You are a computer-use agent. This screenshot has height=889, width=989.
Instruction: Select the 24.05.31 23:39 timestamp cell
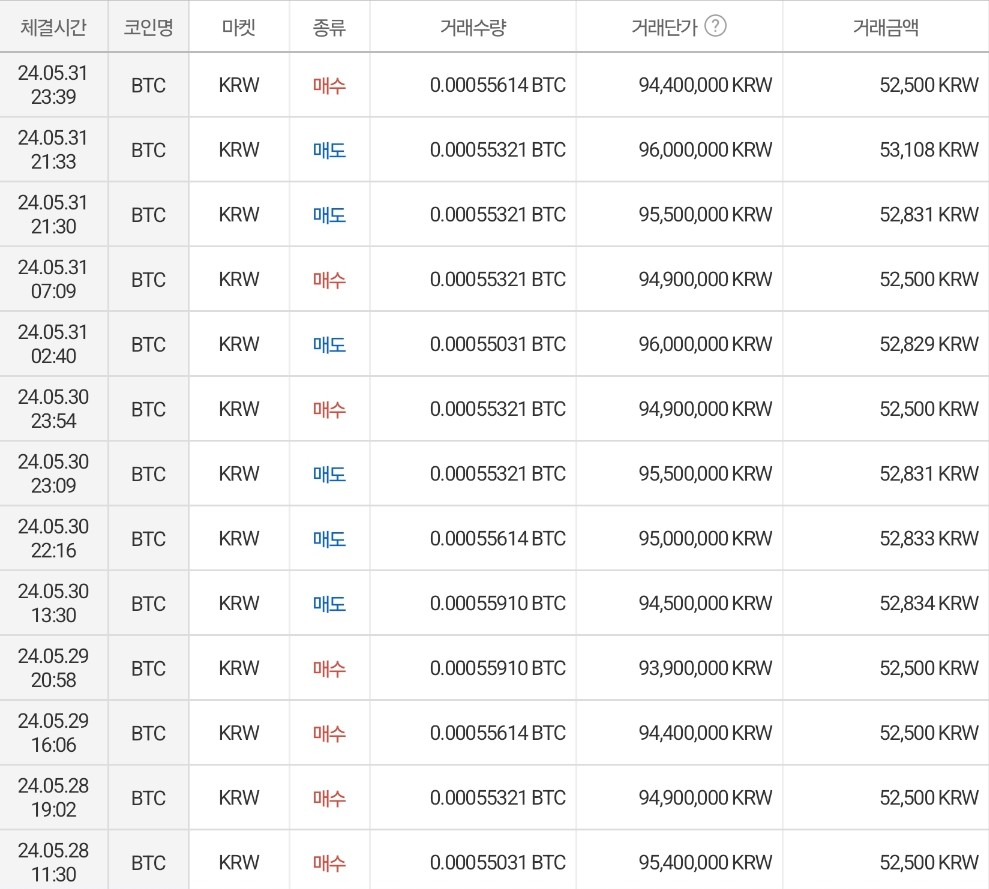click(54, 85)
